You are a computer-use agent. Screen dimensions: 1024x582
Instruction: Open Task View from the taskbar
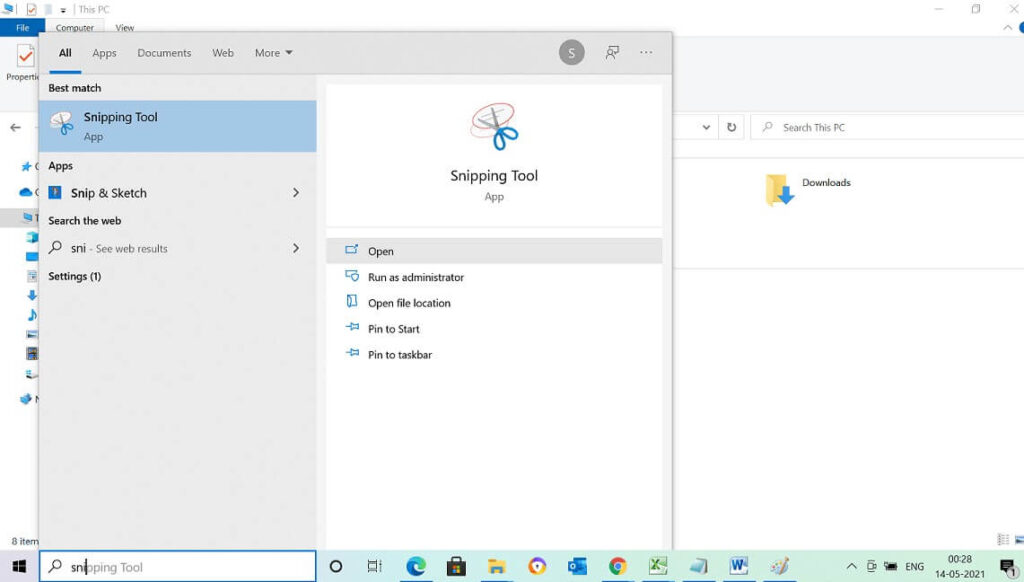pyautogui.click(x=375, y=566)
